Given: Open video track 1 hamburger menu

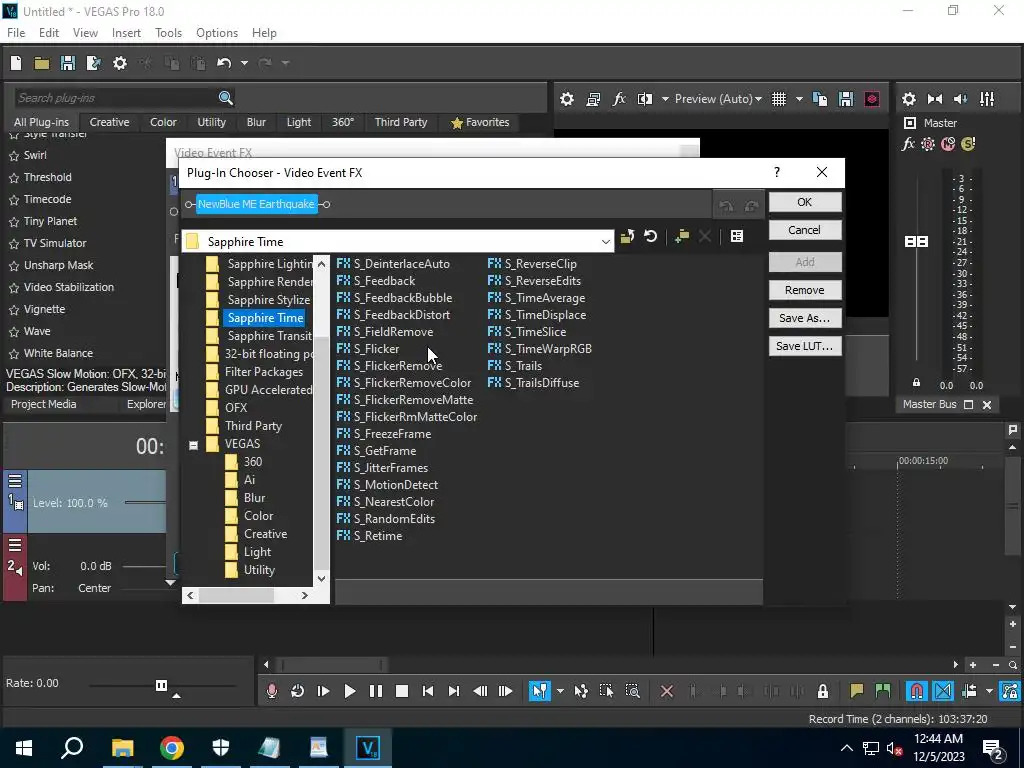Looking at the screenshot, I should [x=15, y=482].
